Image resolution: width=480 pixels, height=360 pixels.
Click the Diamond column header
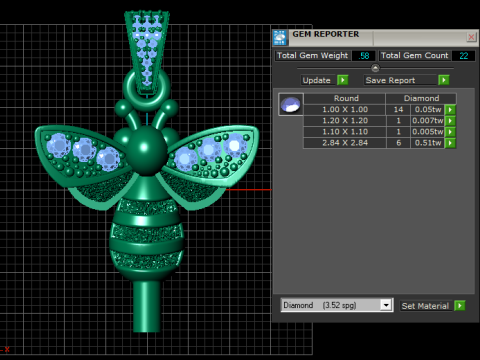tap(421, 98)
